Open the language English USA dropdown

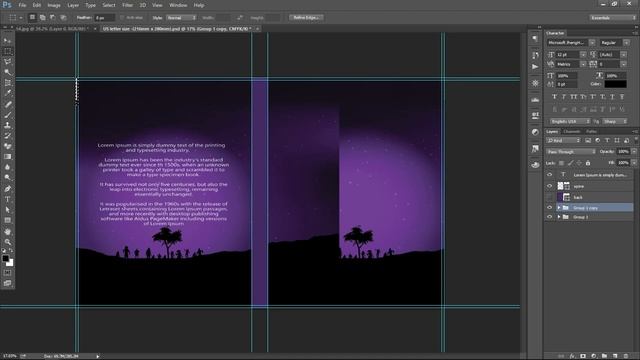pyautogui.click(x=570, y=121)
